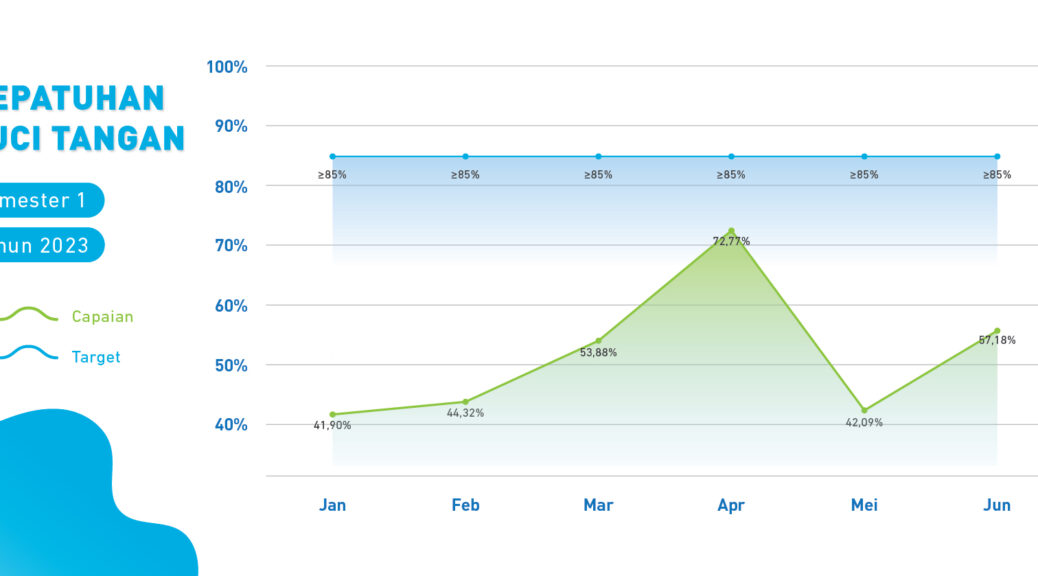Click the Mei 42,09% data point
This screenshot has height=576, width=1038.
(x=864, y=410)
